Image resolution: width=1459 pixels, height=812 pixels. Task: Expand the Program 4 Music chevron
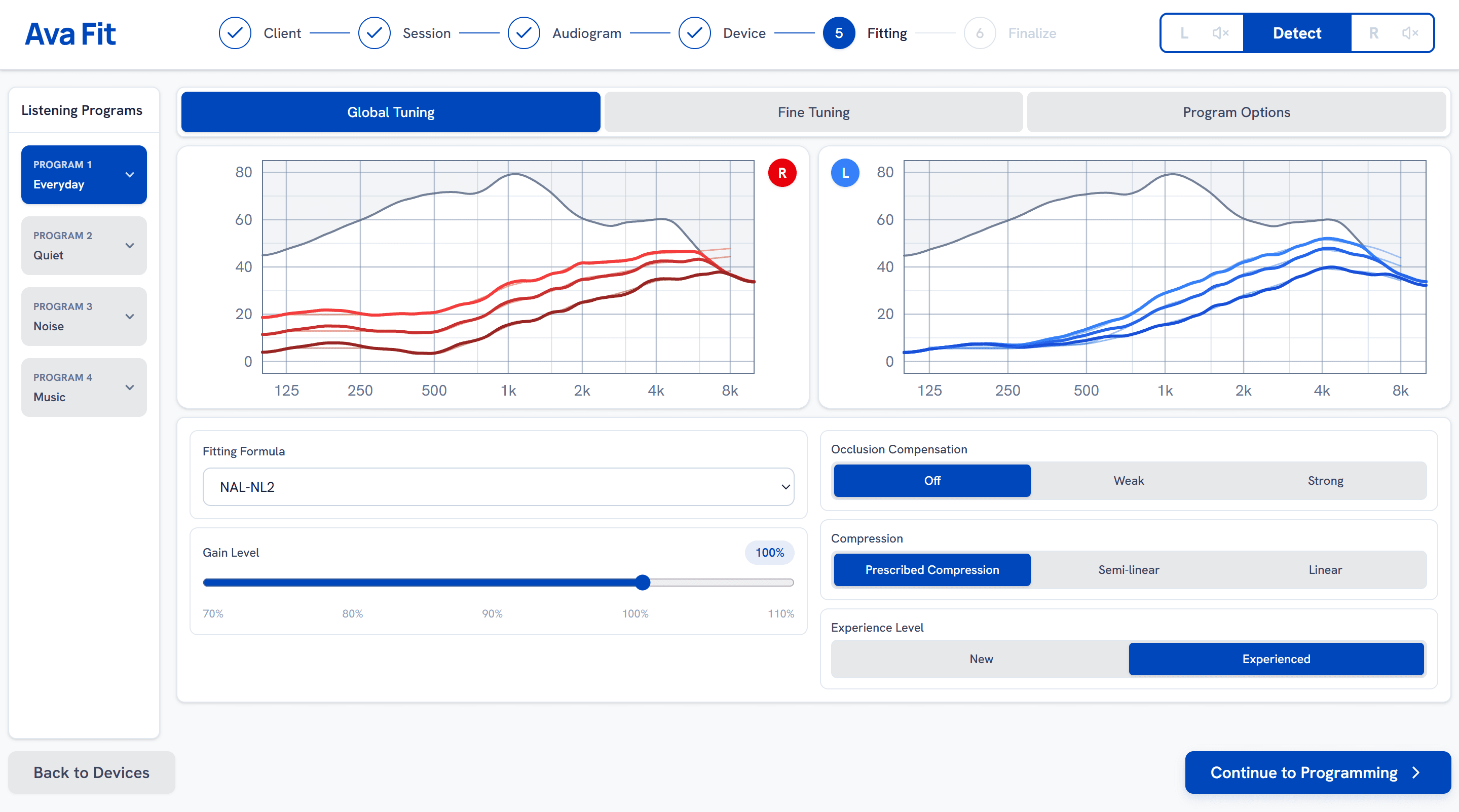coord(130,388)
